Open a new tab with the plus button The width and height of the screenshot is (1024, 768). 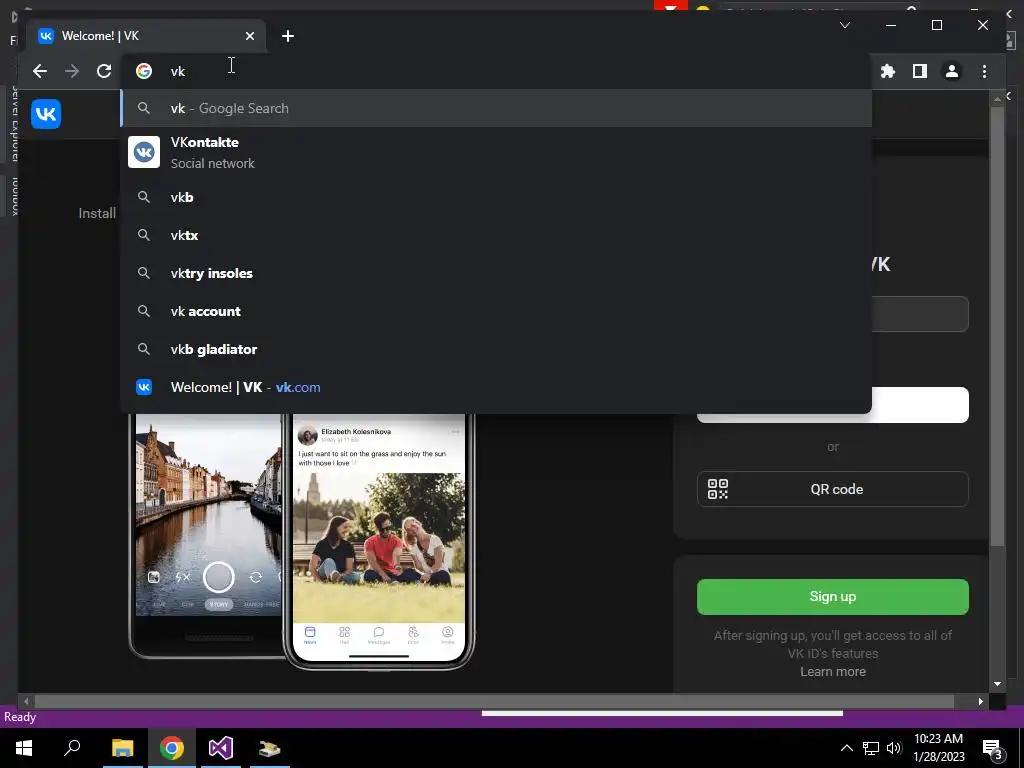click(287, 36)
